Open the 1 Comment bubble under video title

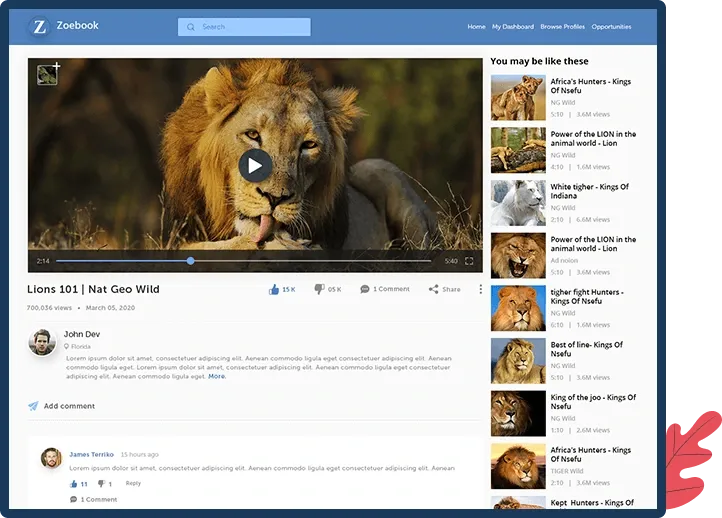(365, 289)
